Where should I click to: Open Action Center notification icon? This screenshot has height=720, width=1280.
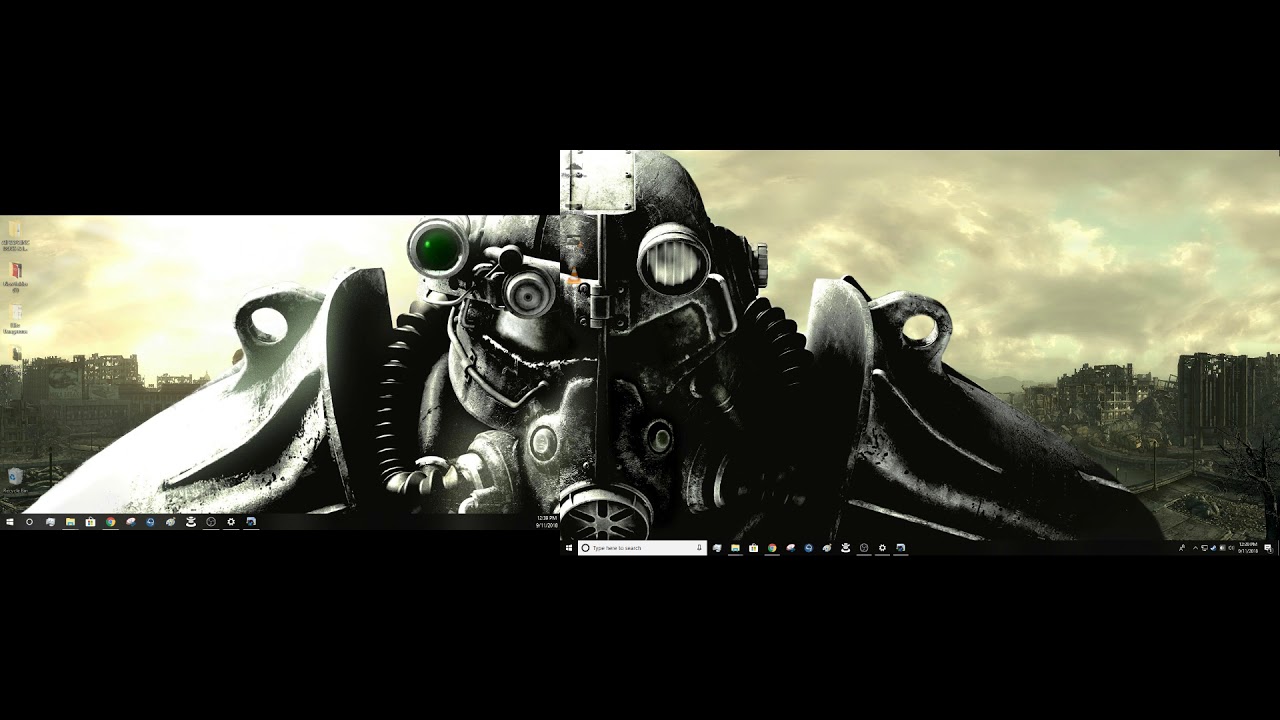(x=1268, y=548)
